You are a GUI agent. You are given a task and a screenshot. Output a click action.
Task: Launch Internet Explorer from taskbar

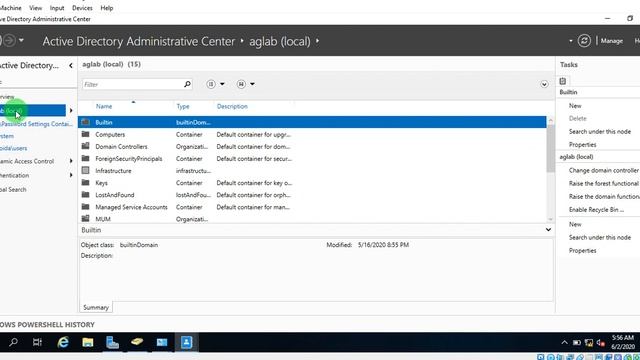[x=62, y=342]
